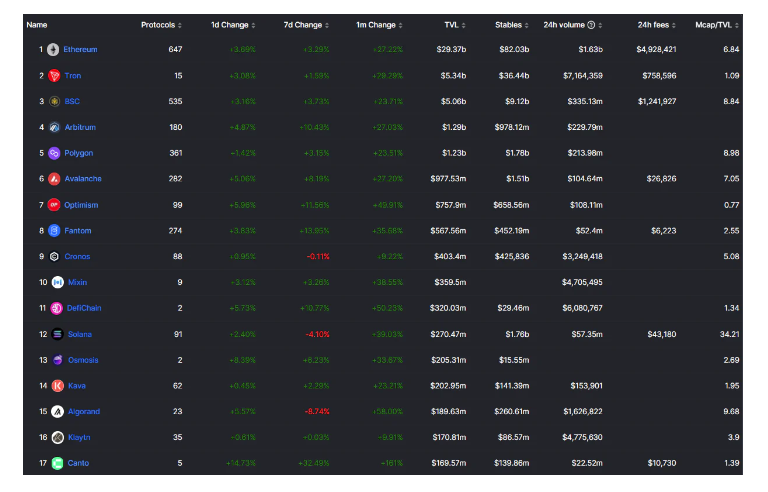Select Avalanche TVL value $977.53m

448,179
